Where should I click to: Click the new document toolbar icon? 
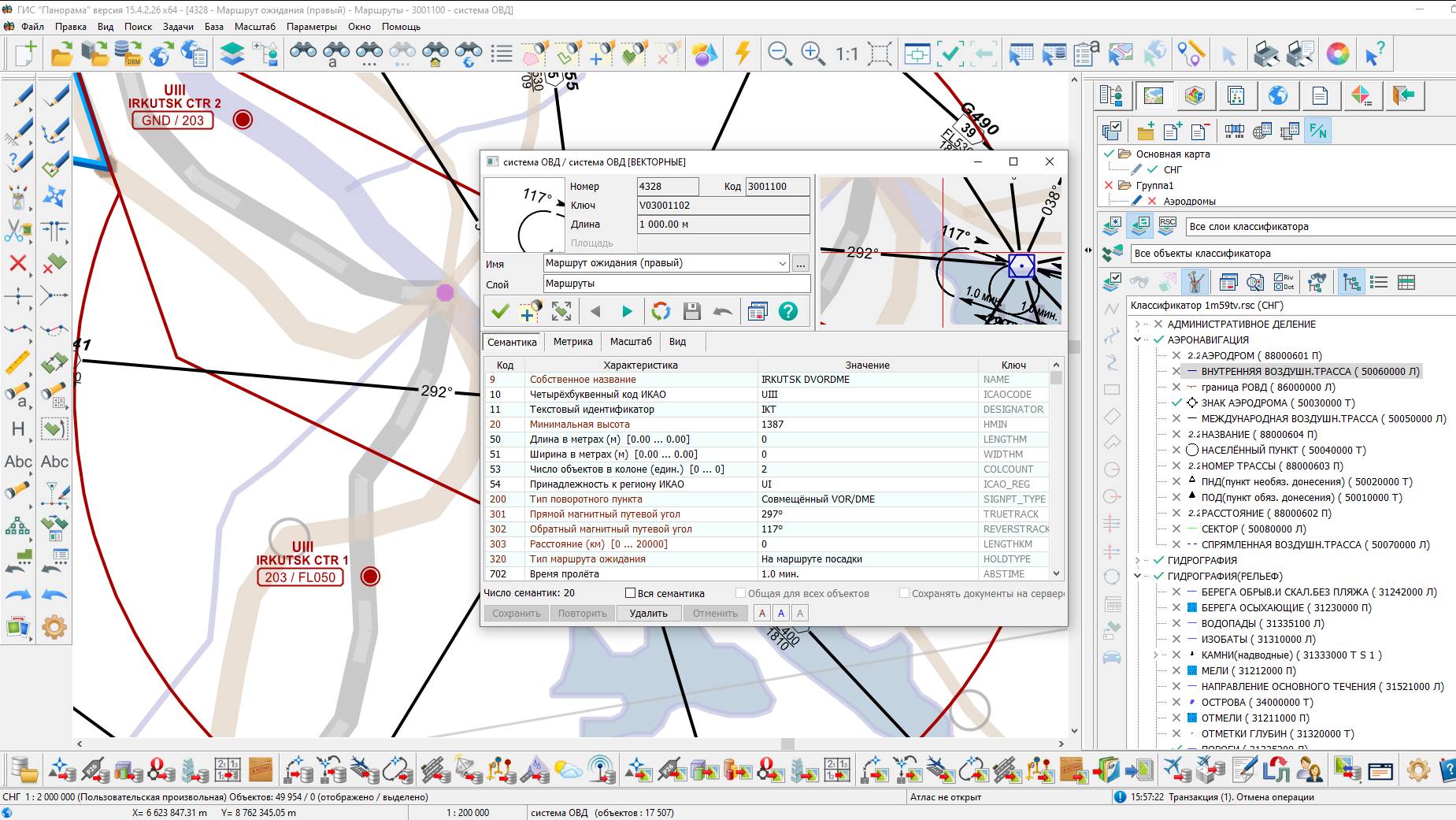[x=25, y=54]
